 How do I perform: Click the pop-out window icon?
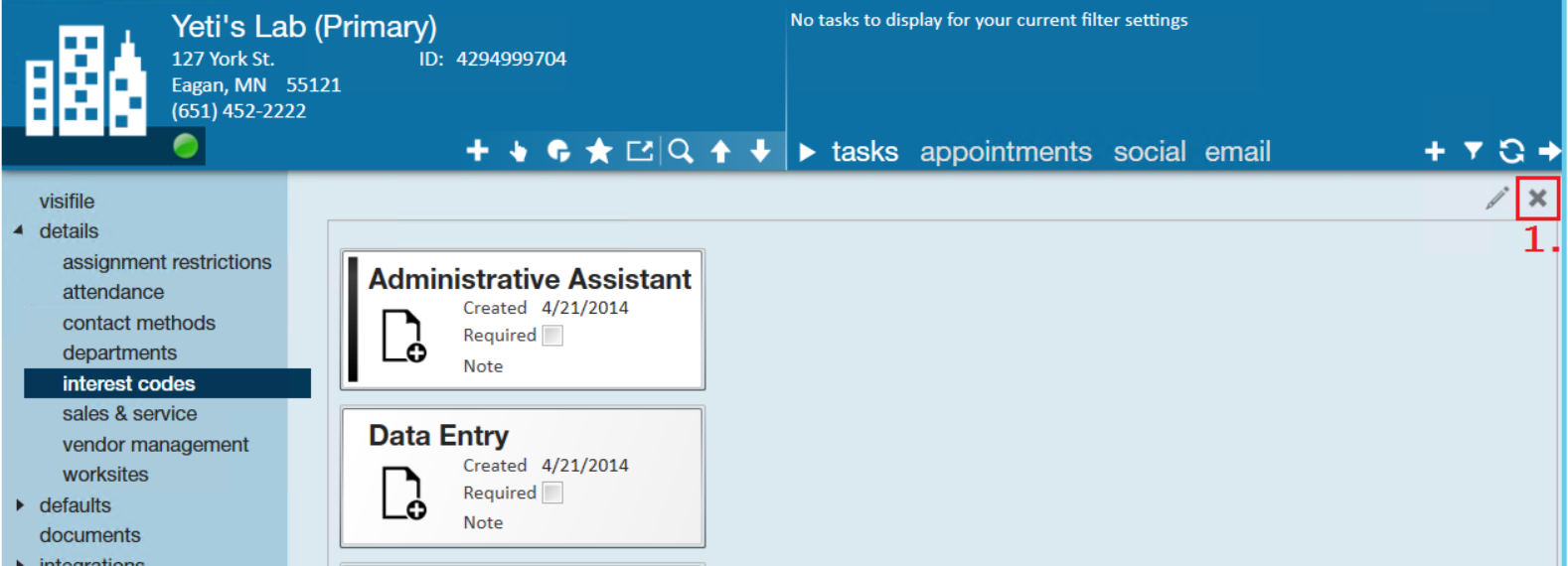click(640, 151)
